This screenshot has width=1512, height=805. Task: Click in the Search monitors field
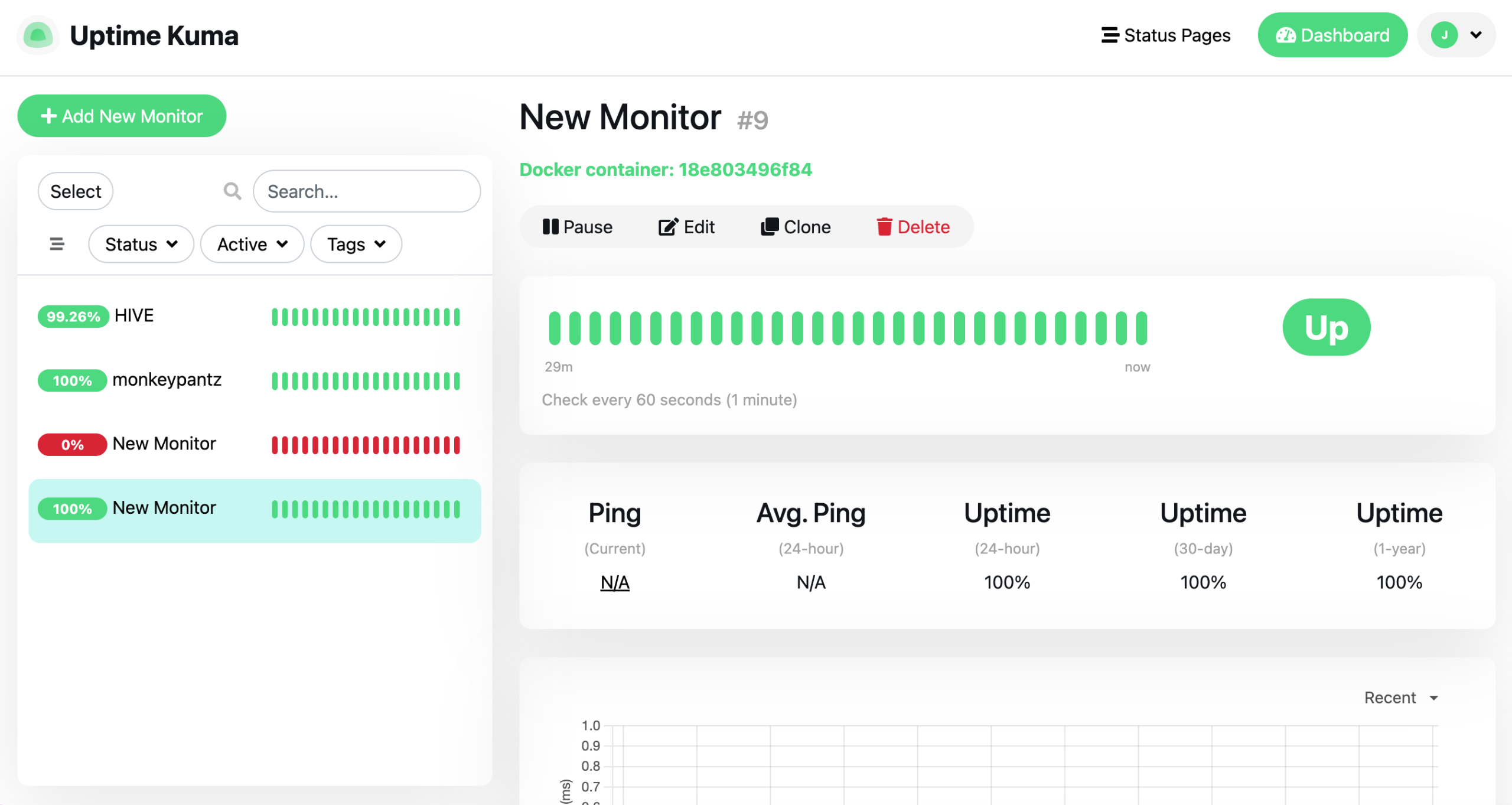tap(367, 191)
